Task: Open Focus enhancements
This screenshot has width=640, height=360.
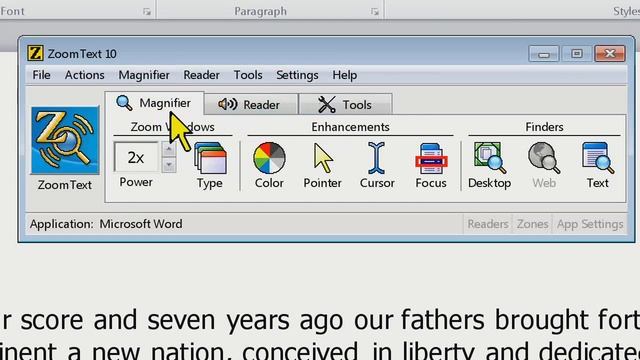Action: pos(431,164)
